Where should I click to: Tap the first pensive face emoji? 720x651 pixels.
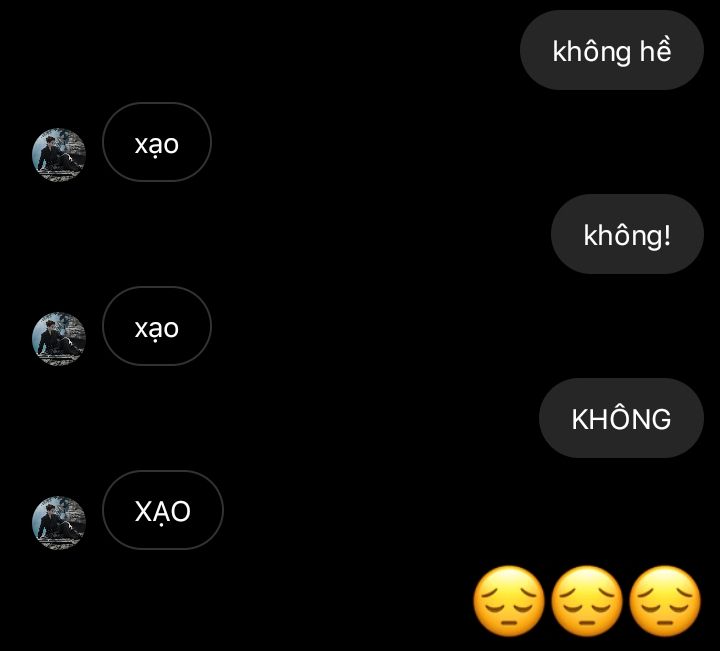tap(508, 601)
